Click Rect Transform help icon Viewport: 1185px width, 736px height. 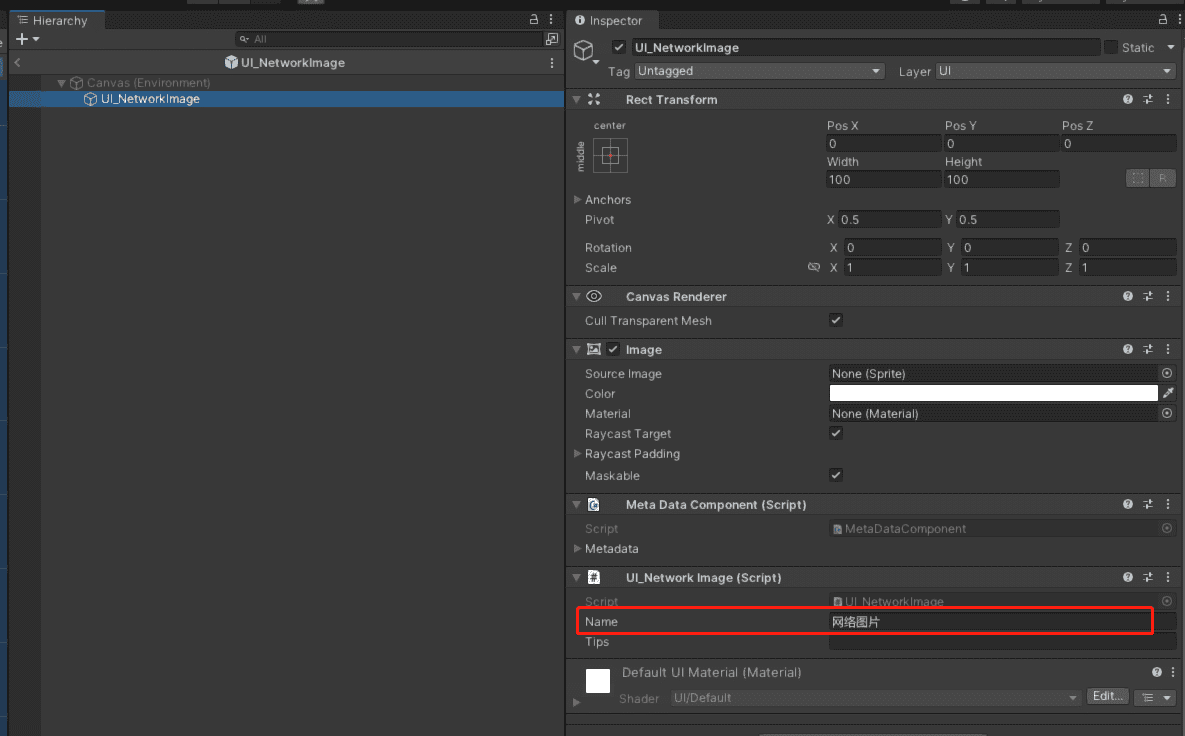click(x=1128, y=99)
